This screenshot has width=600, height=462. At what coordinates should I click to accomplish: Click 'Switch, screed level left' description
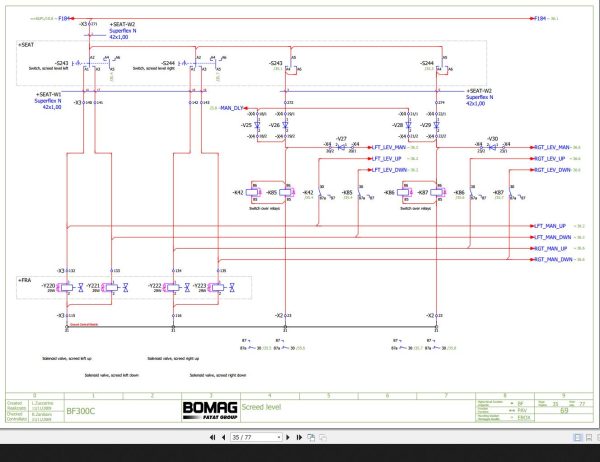coord(49,69)
